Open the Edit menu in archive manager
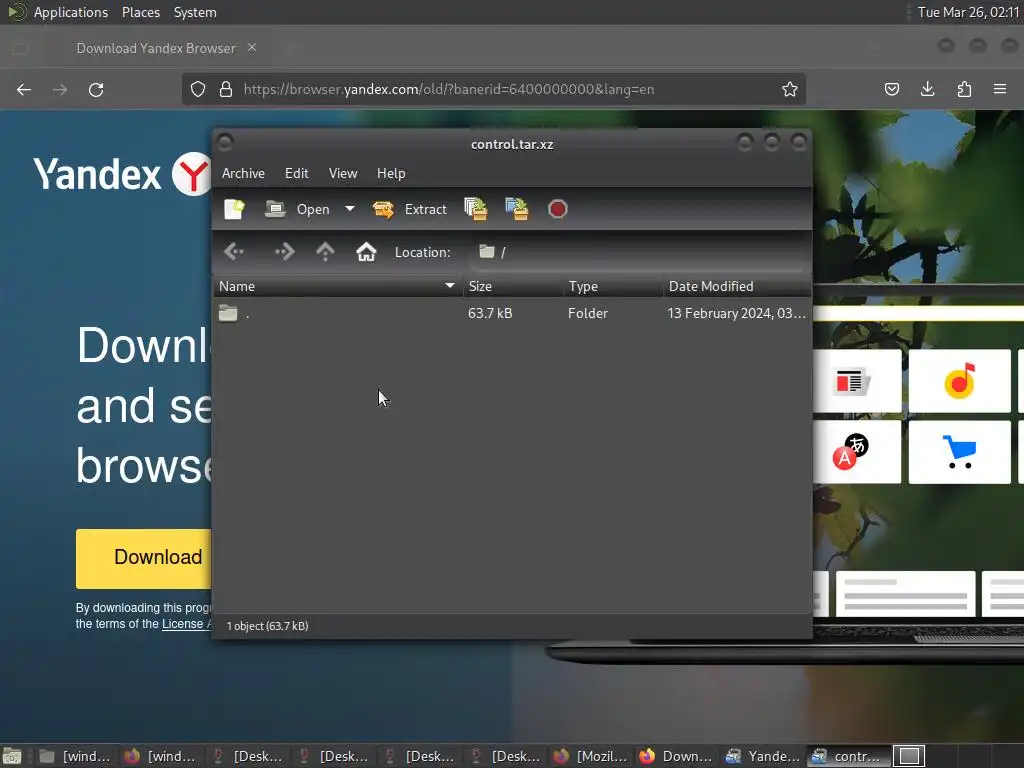The image size is (1024, 768). coord(296,173)
